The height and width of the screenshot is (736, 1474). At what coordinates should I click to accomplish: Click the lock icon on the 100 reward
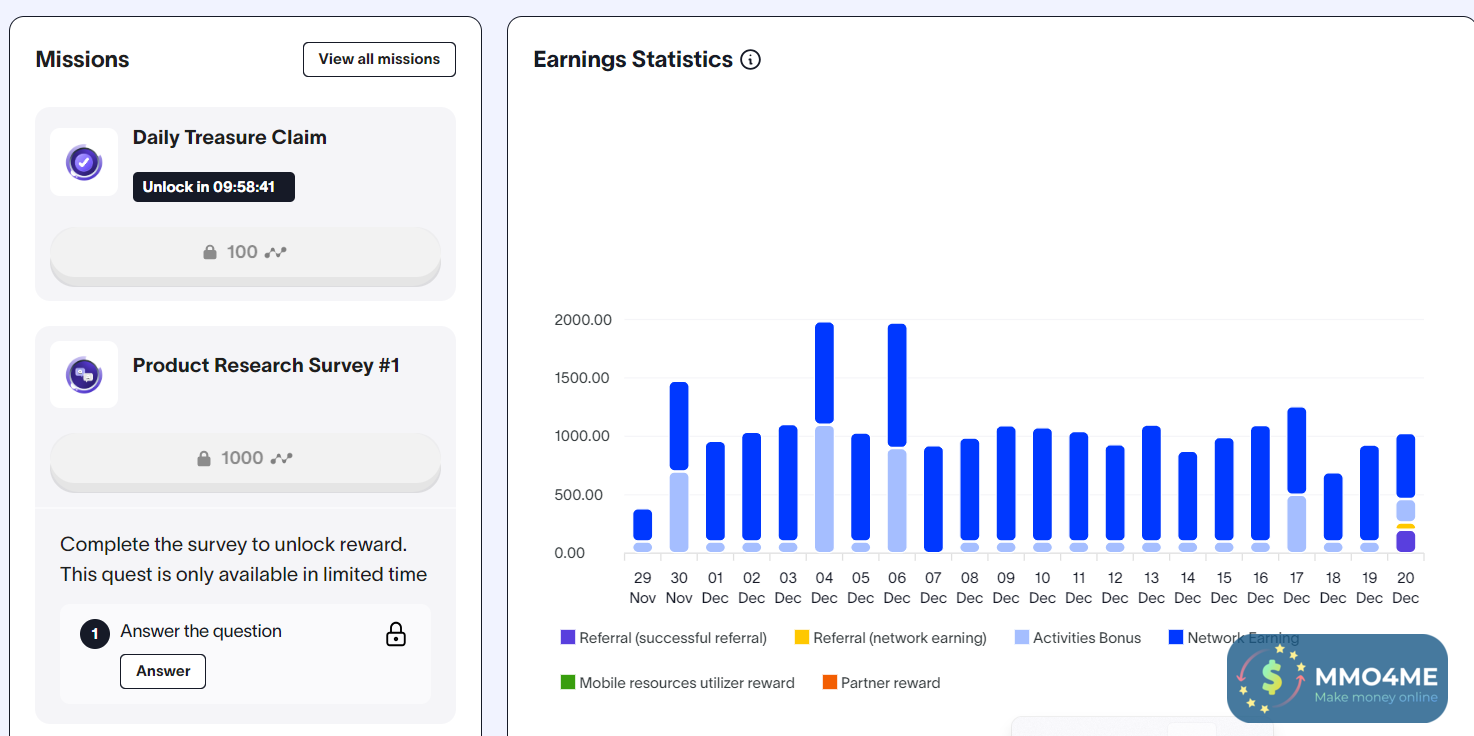pos(210,253)
